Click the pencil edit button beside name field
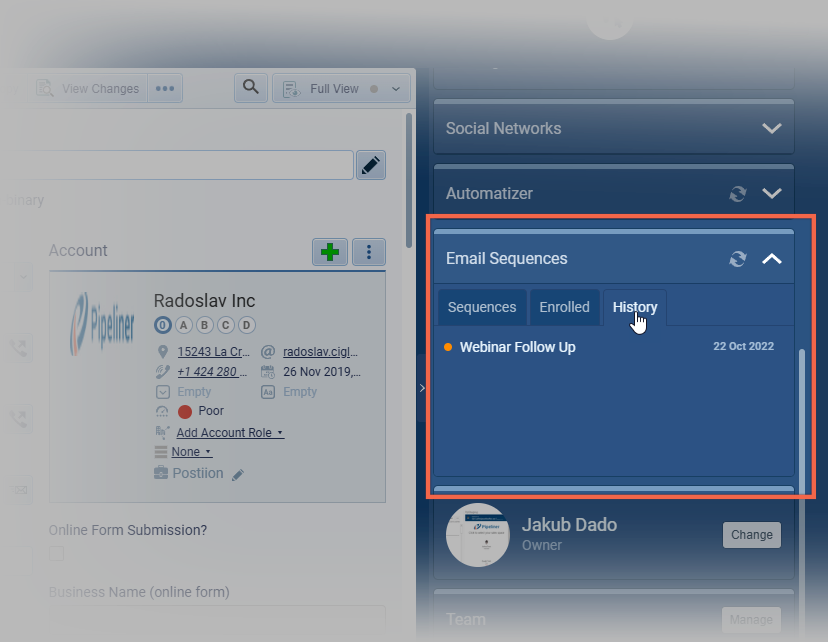Viewport: 828px width, 642px height. [x=371, y=165]
